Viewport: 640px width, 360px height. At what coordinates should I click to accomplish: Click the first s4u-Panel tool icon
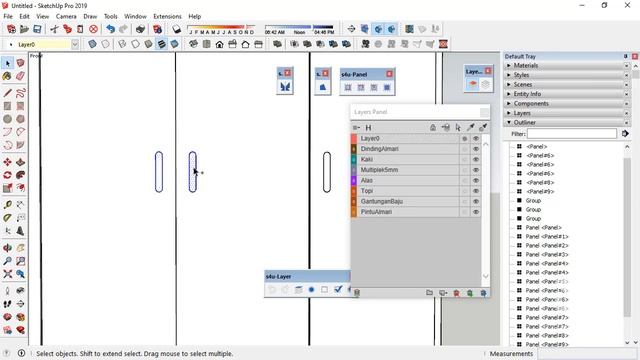tap(348, 87)
